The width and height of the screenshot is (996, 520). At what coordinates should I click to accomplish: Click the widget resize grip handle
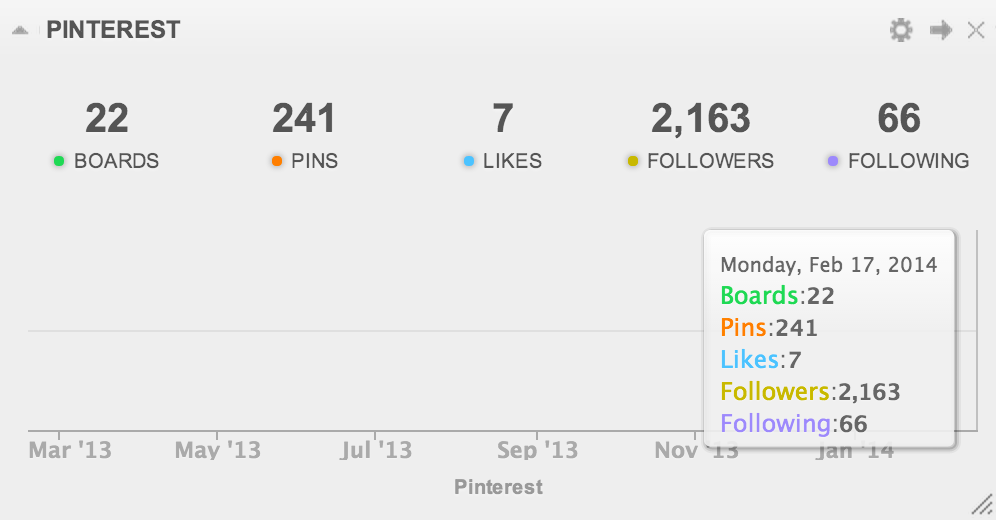point(983,505)
